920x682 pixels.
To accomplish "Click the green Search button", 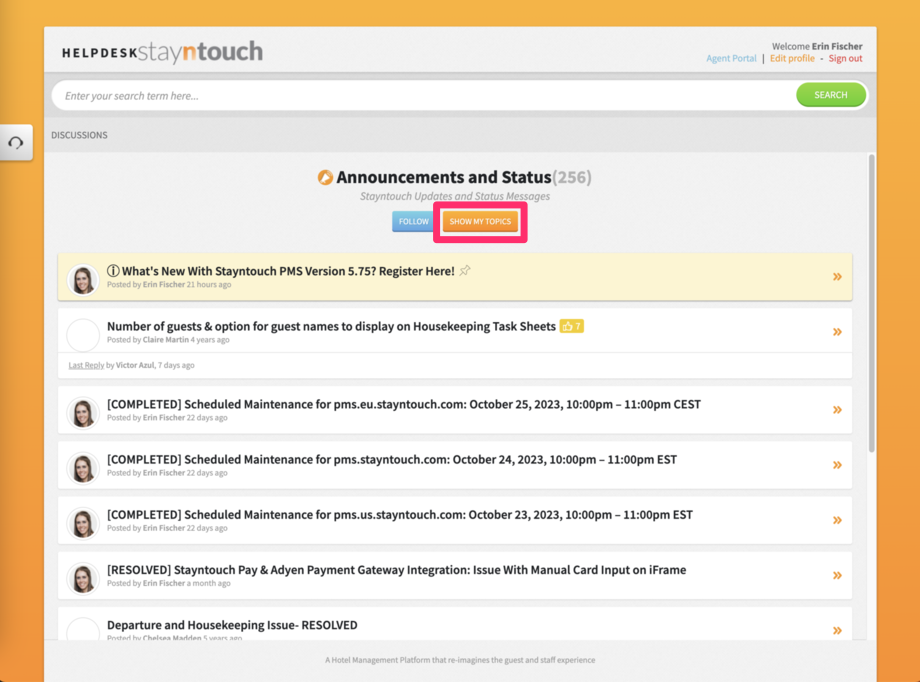I will (830, 94).
